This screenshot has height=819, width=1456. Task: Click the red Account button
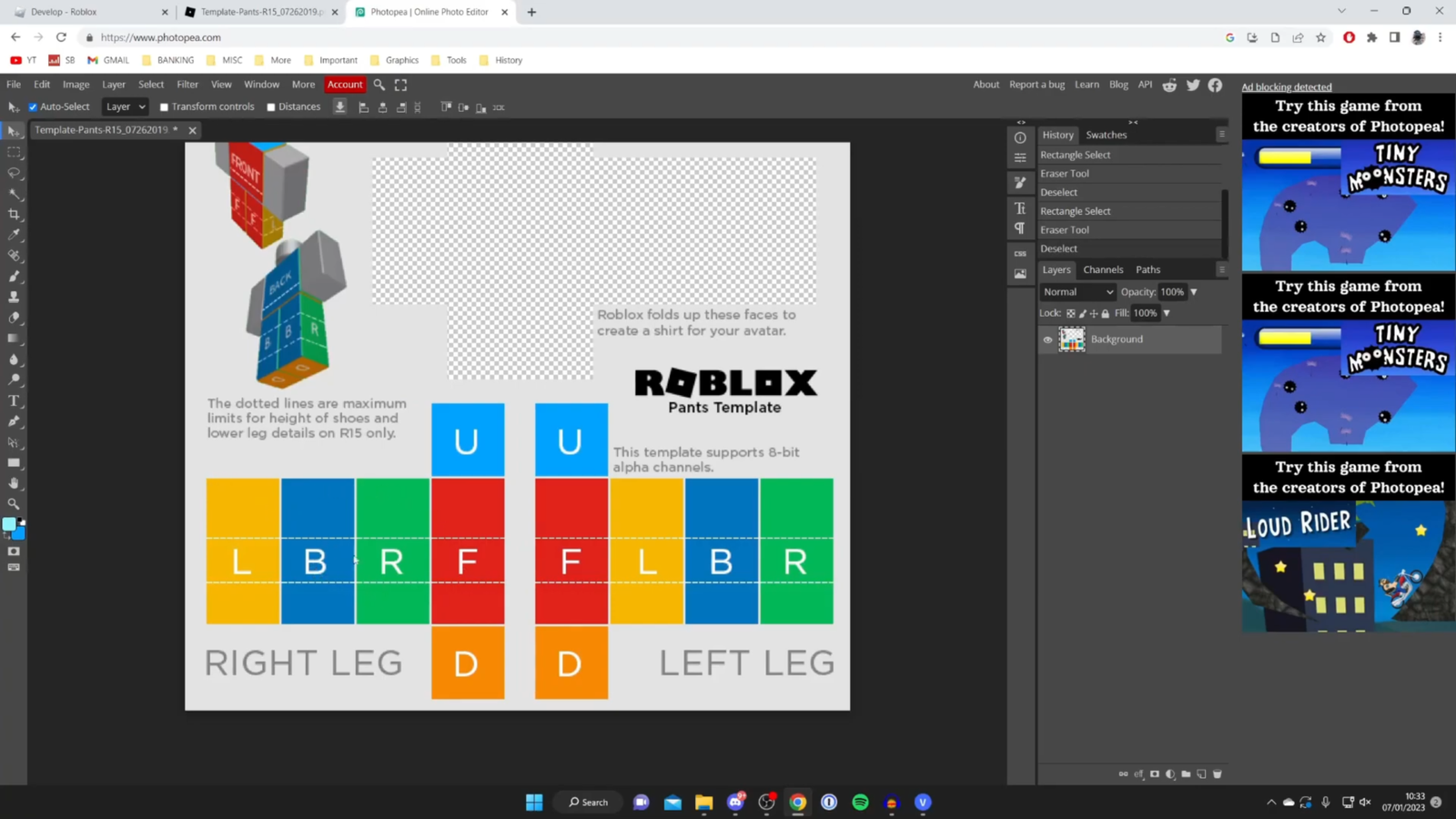pos(344,84)
